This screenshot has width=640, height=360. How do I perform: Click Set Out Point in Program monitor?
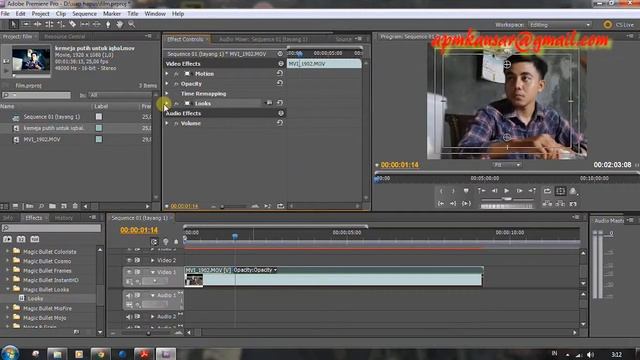pos(453,191)
